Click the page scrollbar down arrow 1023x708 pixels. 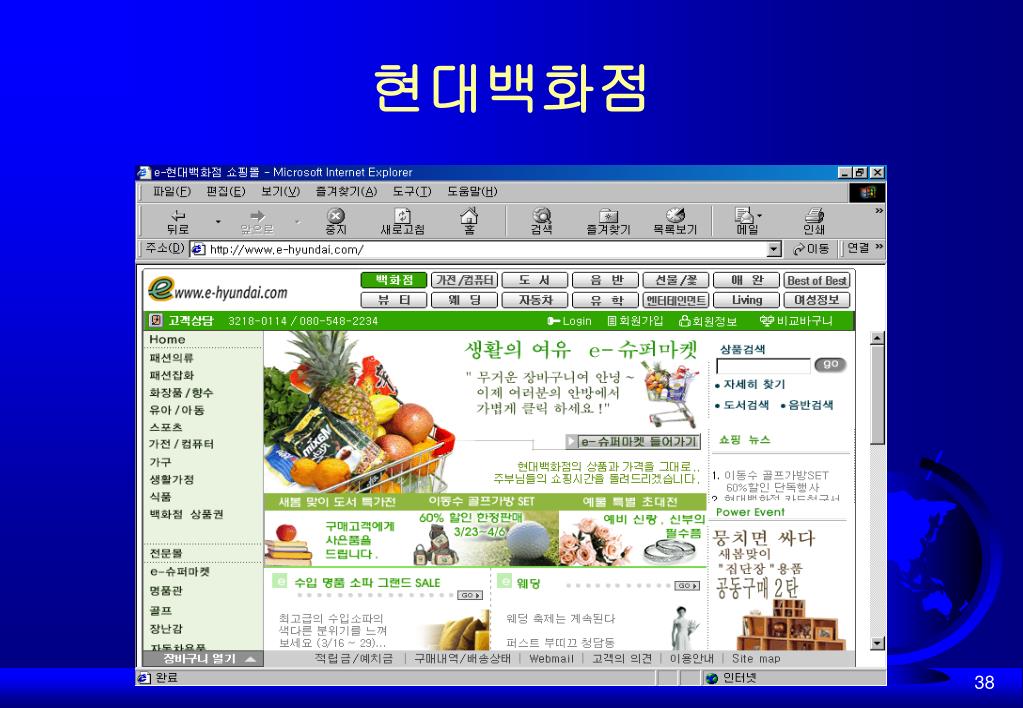click(878, 643)
